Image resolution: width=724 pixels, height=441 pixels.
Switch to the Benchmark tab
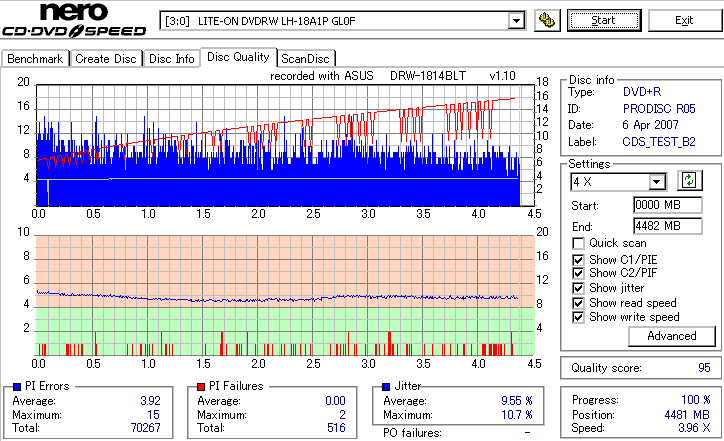[35, 59]
